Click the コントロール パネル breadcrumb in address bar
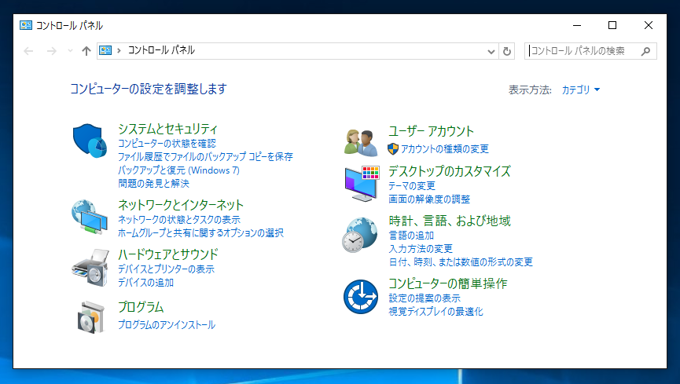 coord(161,50)
